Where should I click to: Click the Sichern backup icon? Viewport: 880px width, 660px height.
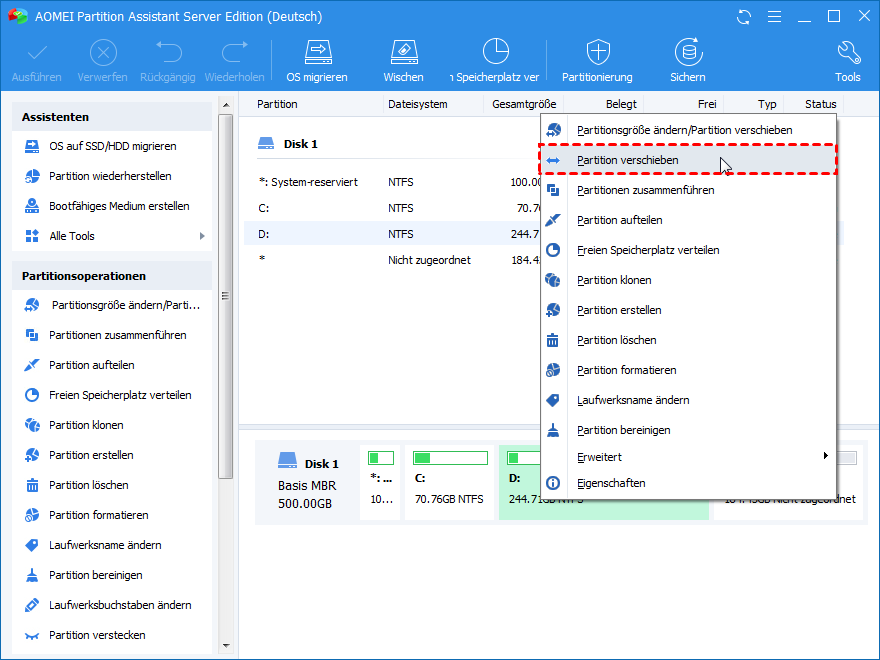click(688, 52)
